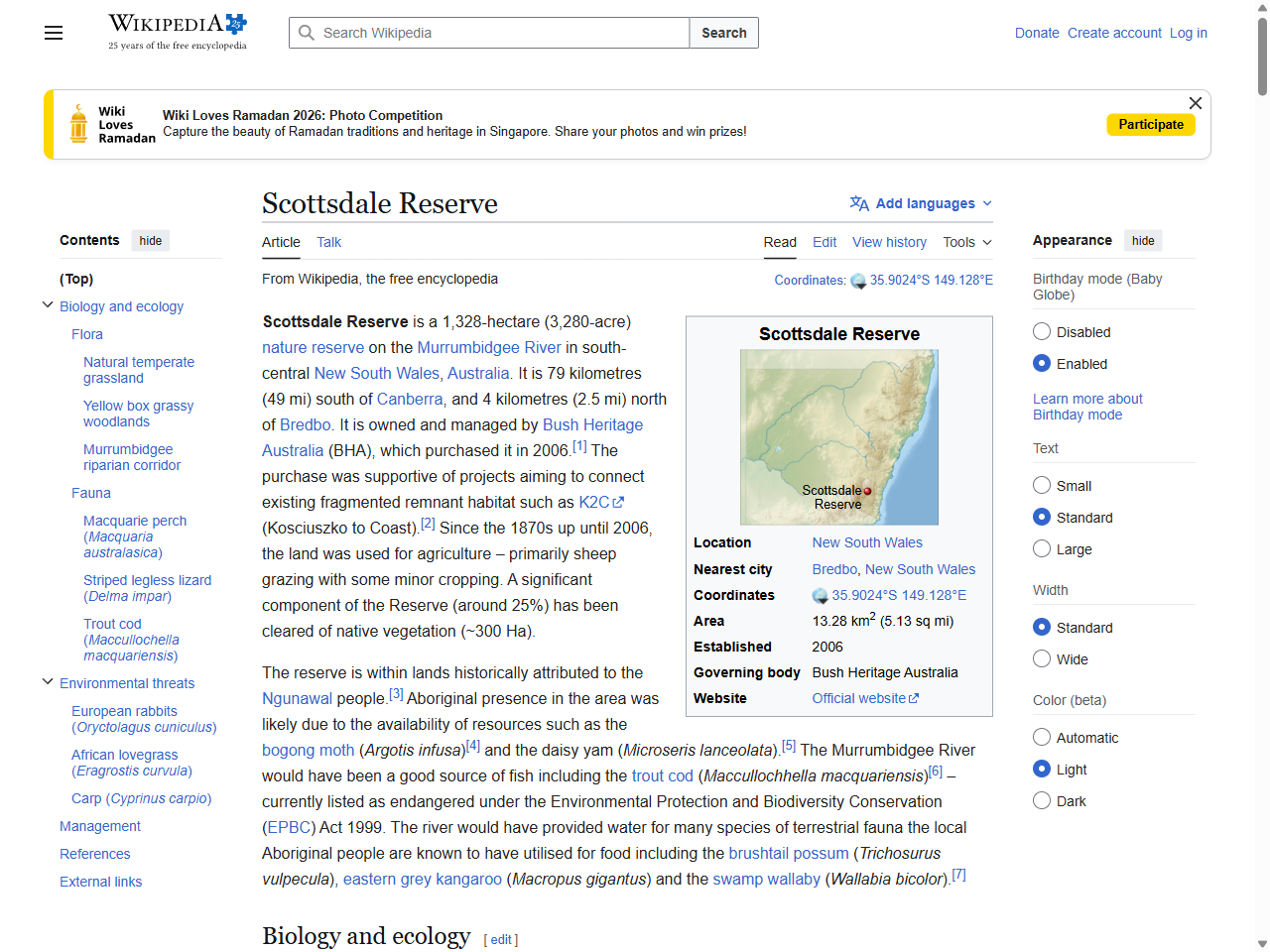Select Enabled for Birthday mode

point(1042,364)
